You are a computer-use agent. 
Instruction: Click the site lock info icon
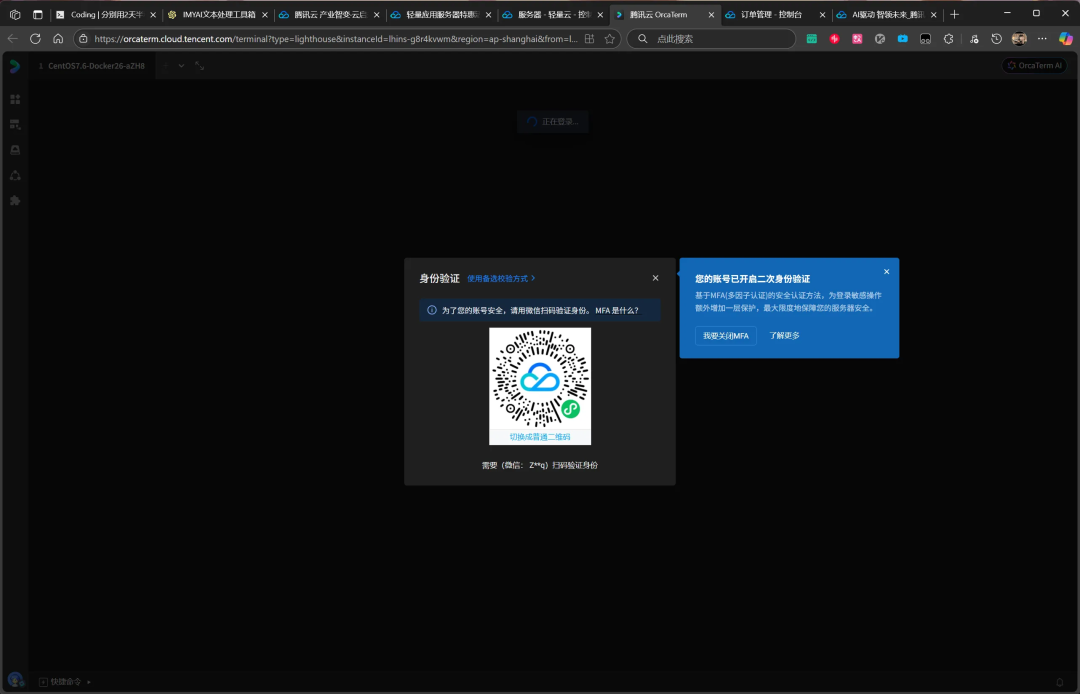point(83,39)
